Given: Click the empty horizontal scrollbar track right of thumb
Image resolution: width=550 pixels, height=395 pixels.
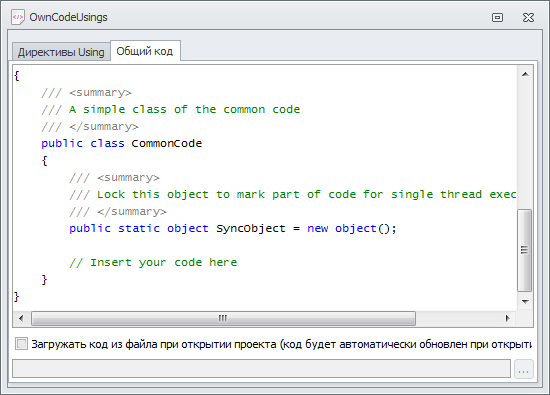Looking at the screenshot, I should (x=457, y=319).
